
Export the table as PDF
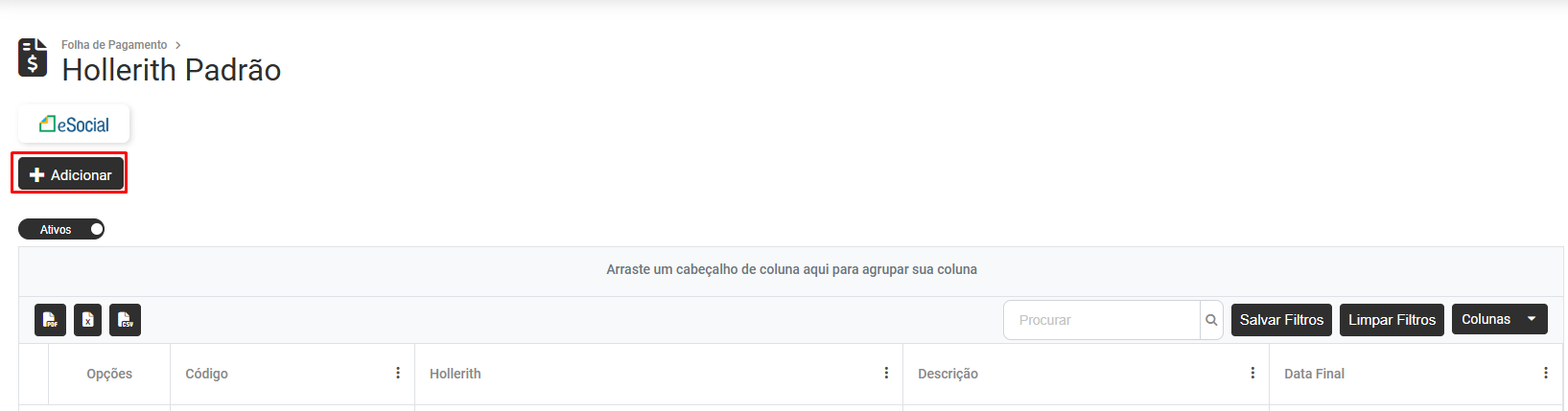(50, 320)
